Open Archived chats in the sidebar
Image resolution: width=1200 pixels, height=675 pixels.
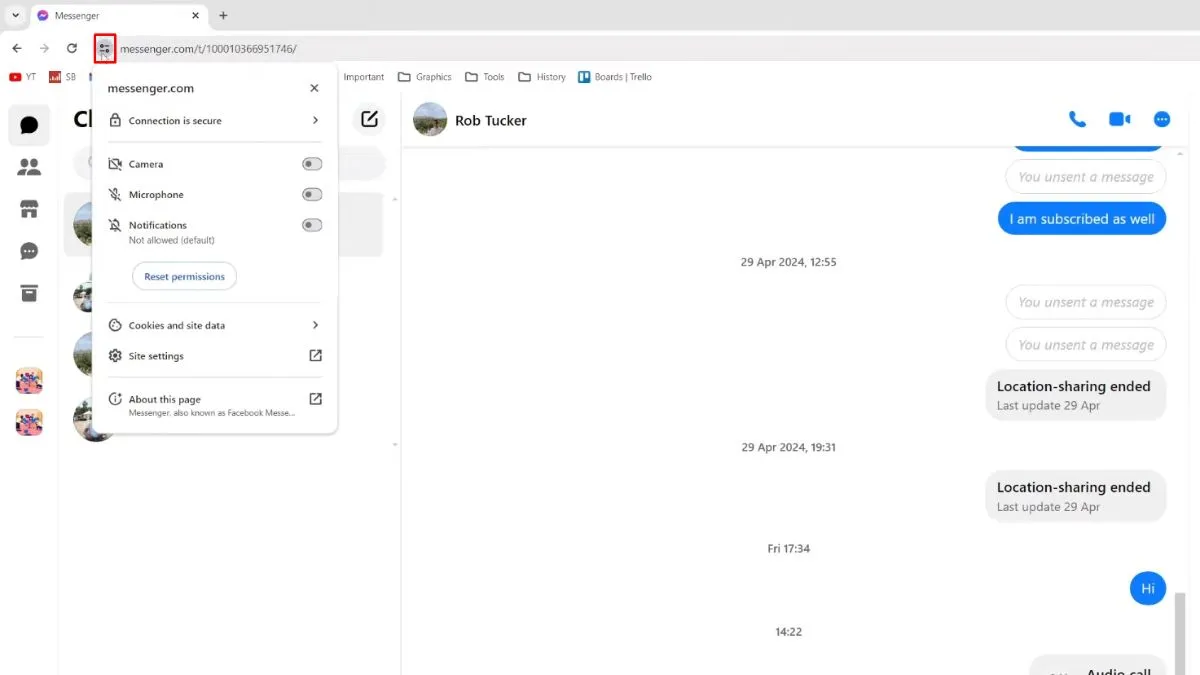coord(29,293)
